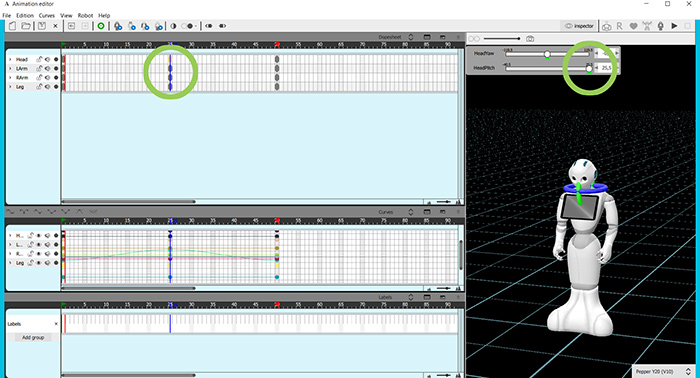Viewport: 700px width, 378px height.
Task: Click the HeadPitch value field 25,5
Action: click(x=606, y=68)
